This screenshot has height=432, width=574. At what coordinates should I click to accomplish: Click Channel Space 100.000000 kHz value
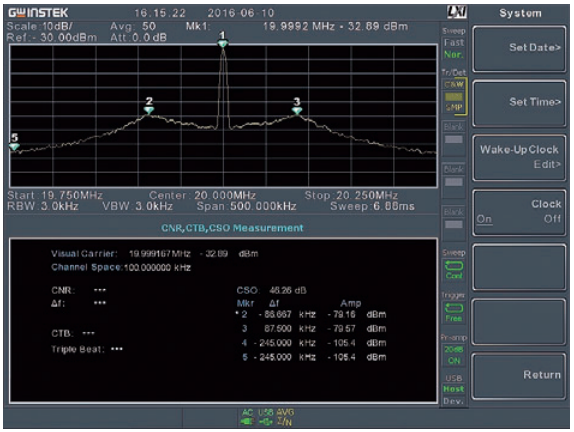coord(157,268)
